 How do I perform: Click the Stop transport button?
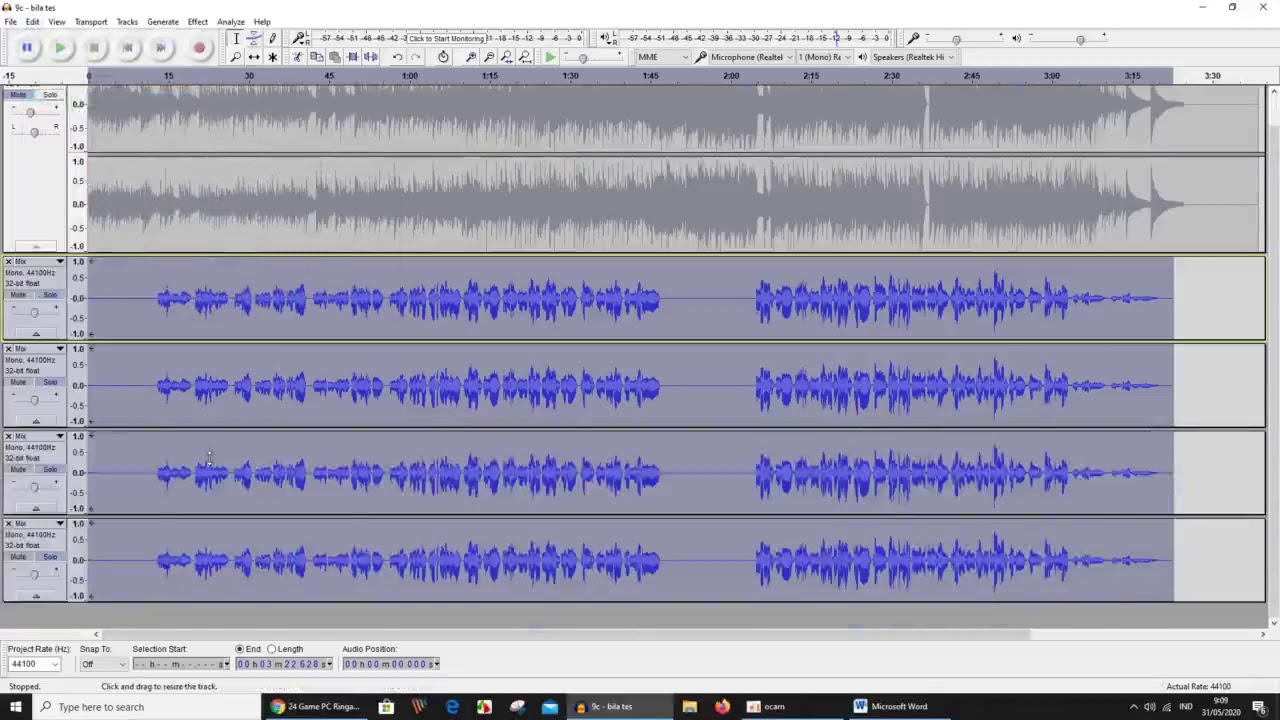coord(94,47)
